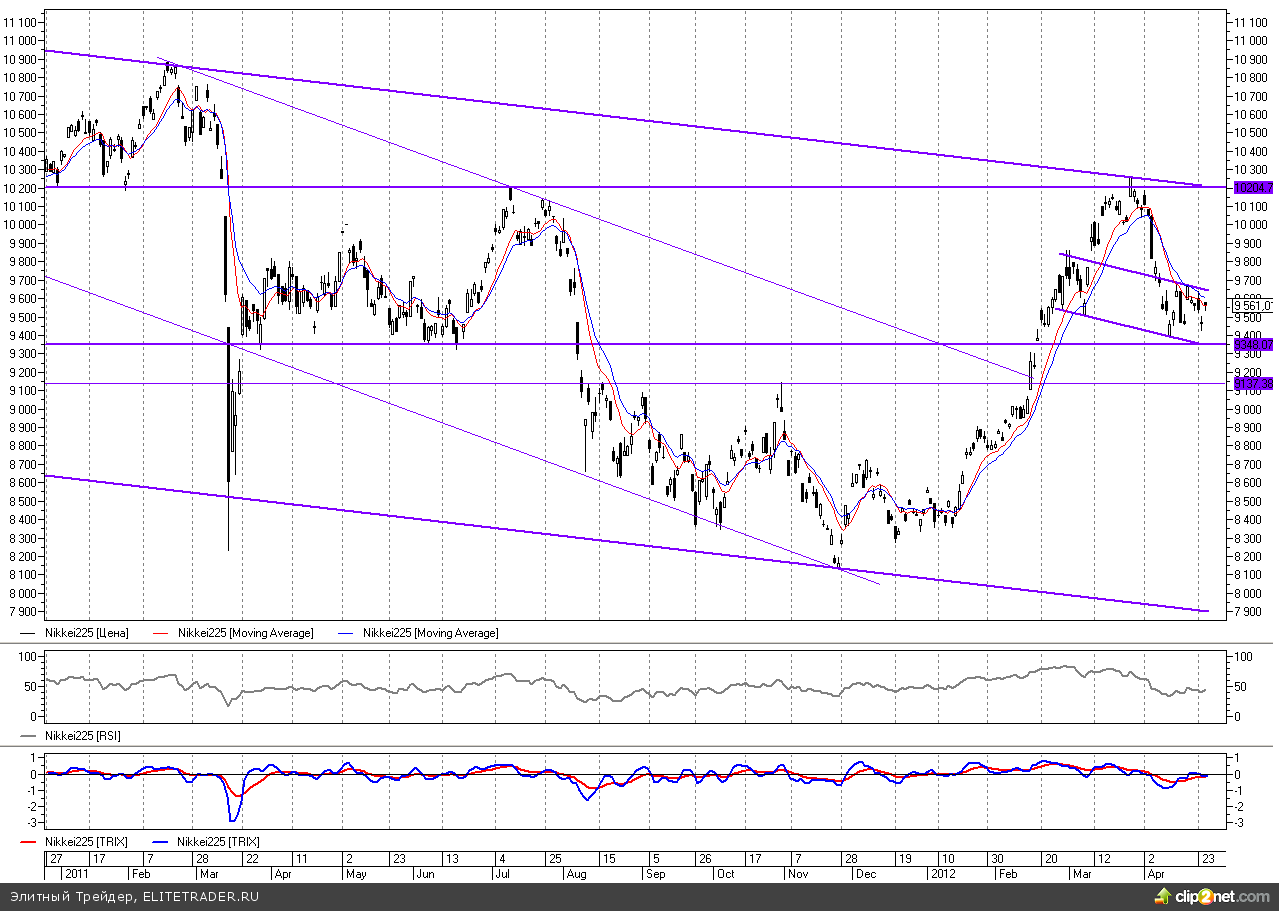Click the 10204.7 purple price label
The width and height of the screenshot is (1279, 911).
1252,187
